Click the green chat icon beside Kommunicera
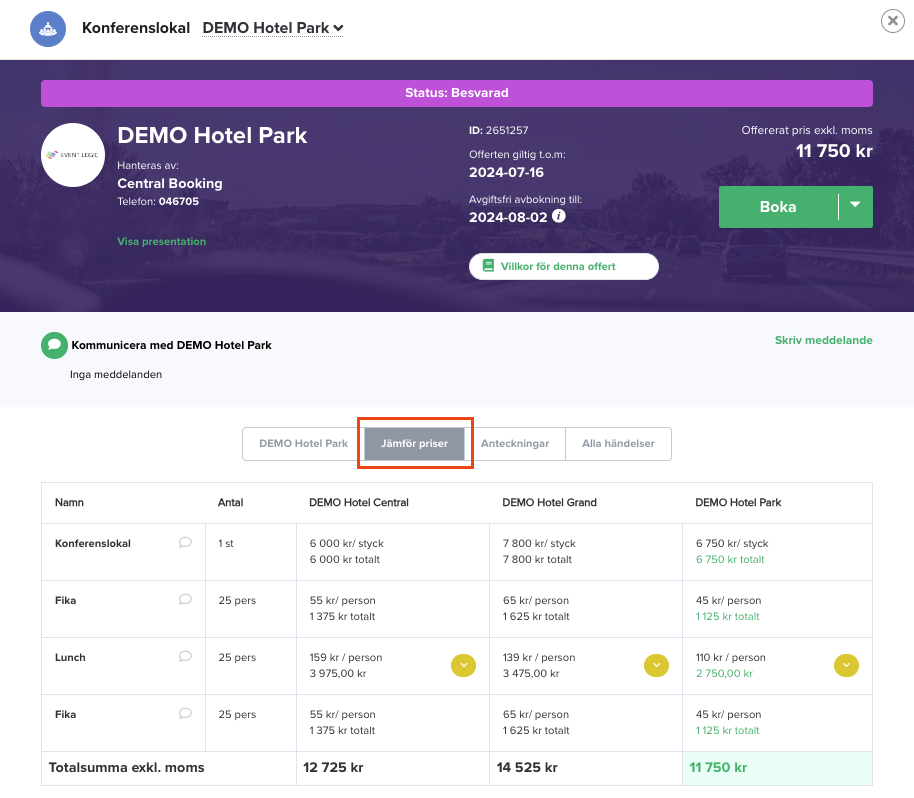Screen dimensions: 914x798 click(54, 345)
